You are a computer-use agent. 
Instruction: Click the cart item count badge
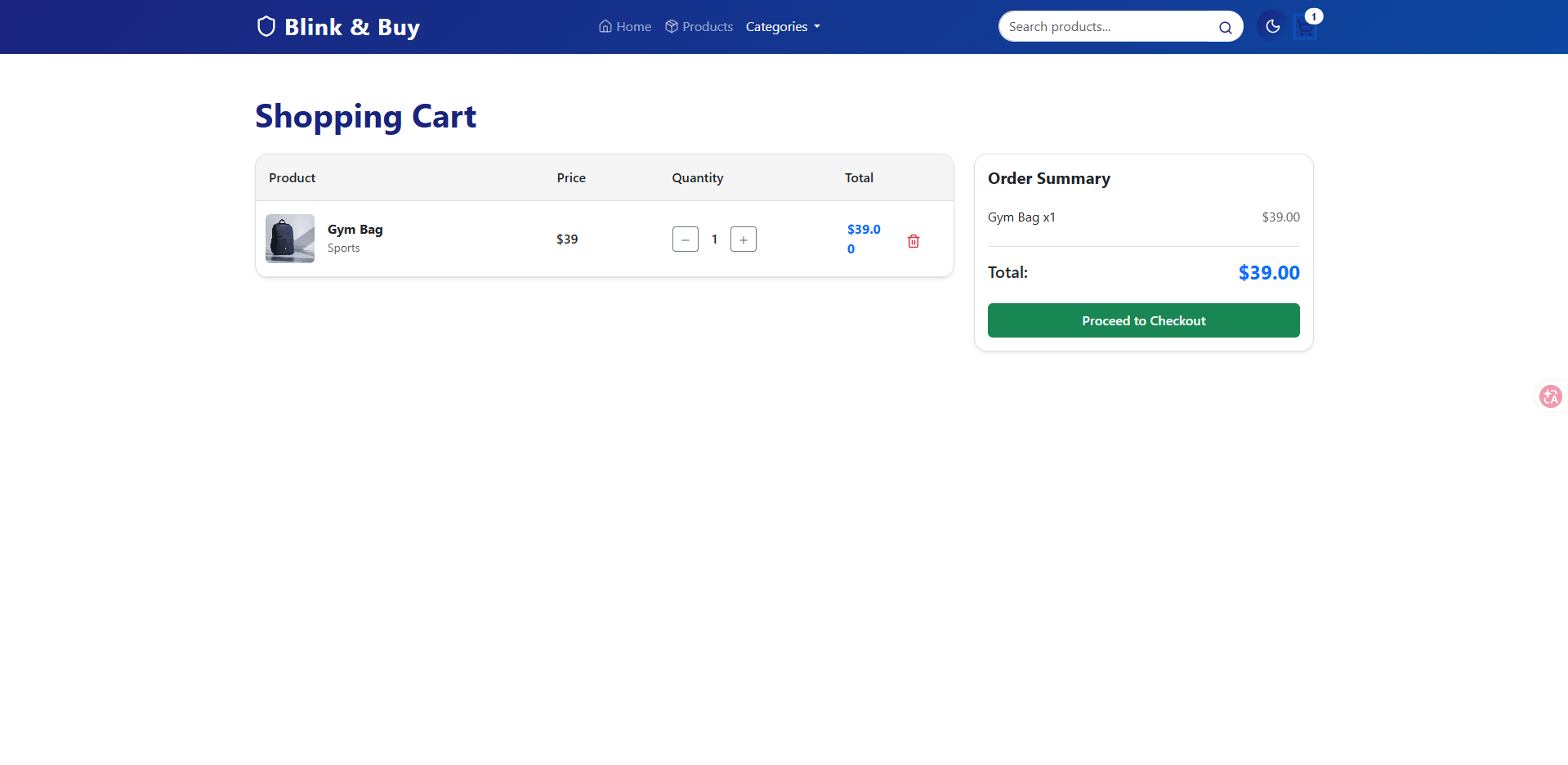tap(1313, 16)
